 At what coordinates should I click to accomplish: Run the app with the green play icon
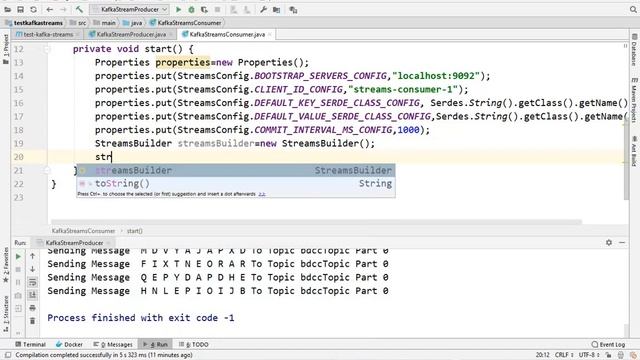click(178, 9)
